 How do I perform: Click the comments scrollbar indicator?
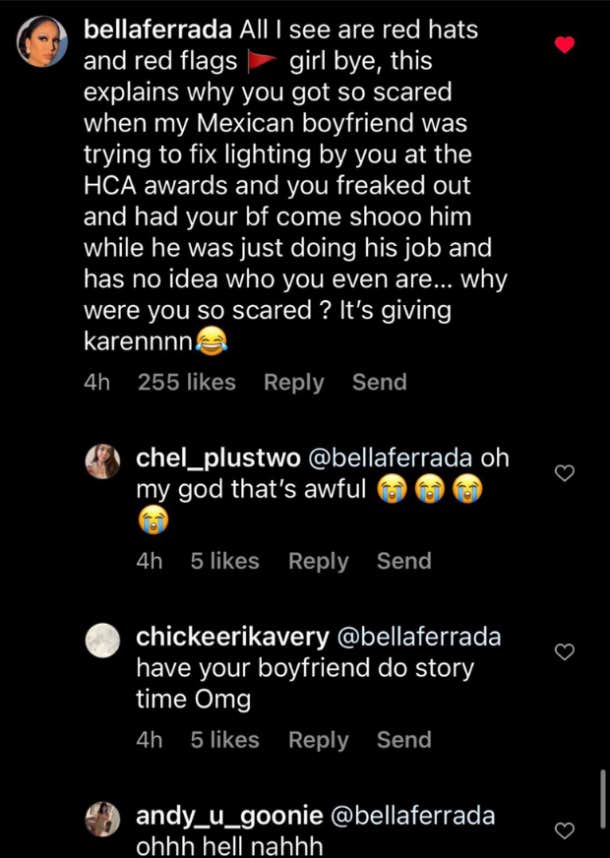click(x=602, y=797)
